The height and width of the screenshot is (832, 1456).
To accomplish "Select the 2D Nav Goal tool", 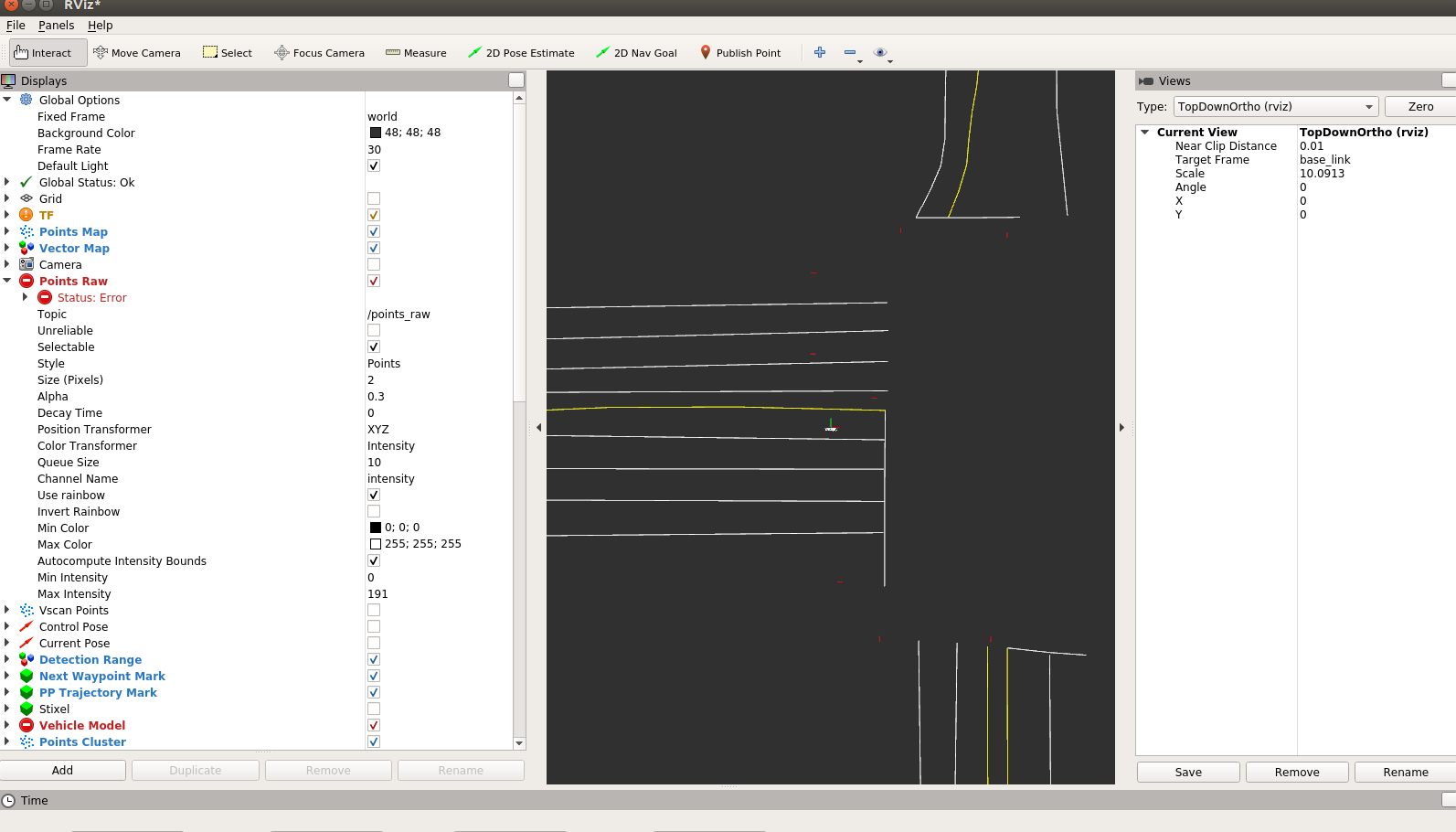I will [636, 53].
